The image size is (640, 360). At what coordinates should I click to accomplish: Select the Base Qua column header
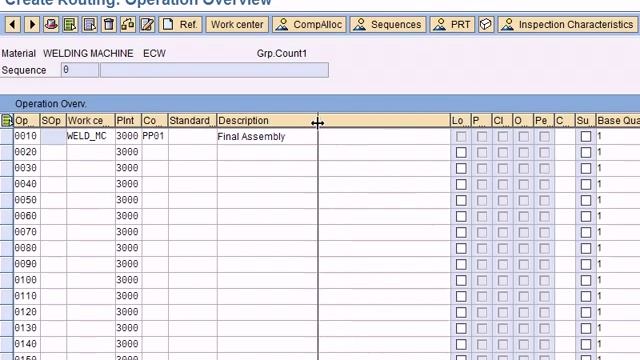pyautogui.click(x=618, y=120)
